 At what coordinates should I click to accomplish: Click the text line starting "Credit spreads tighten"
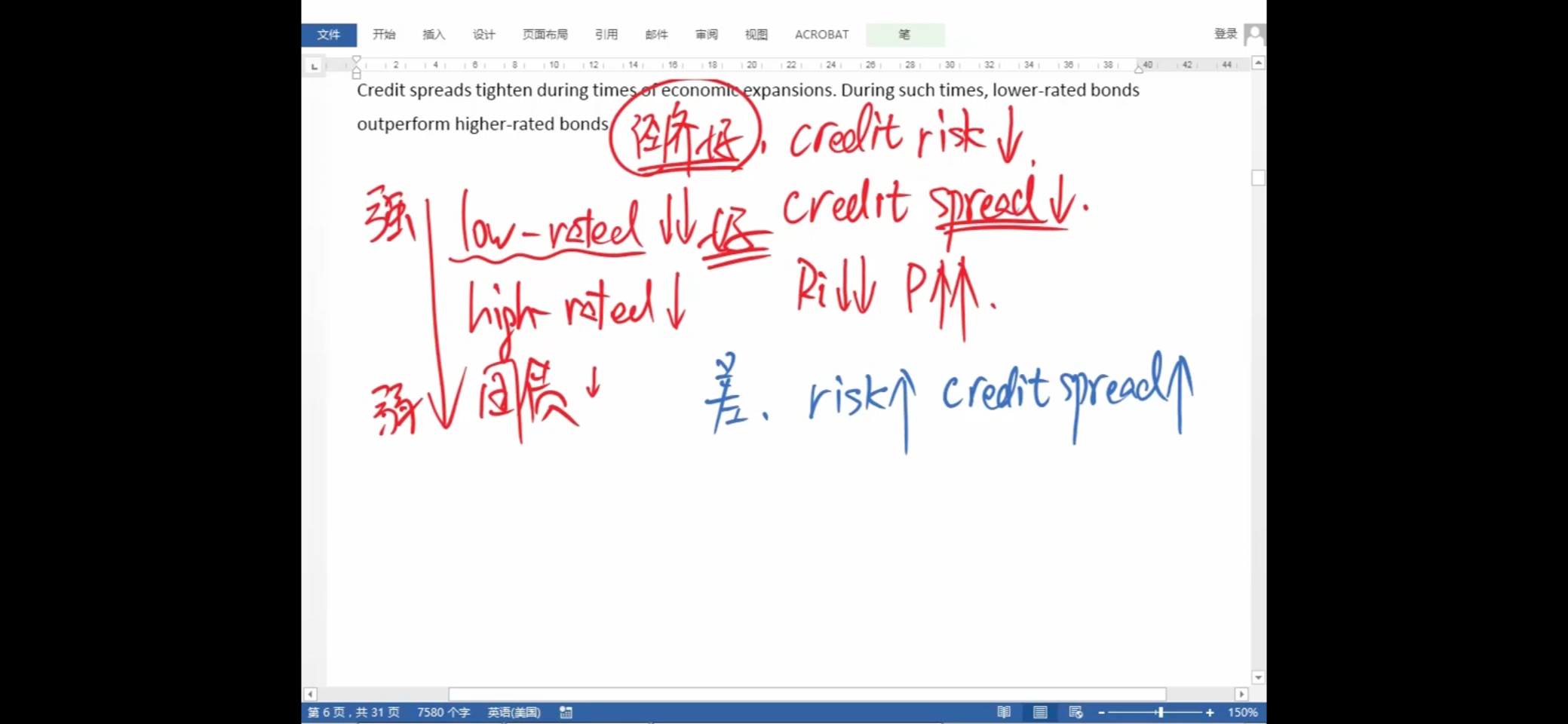pyautogui.click(x=748, y=90)
